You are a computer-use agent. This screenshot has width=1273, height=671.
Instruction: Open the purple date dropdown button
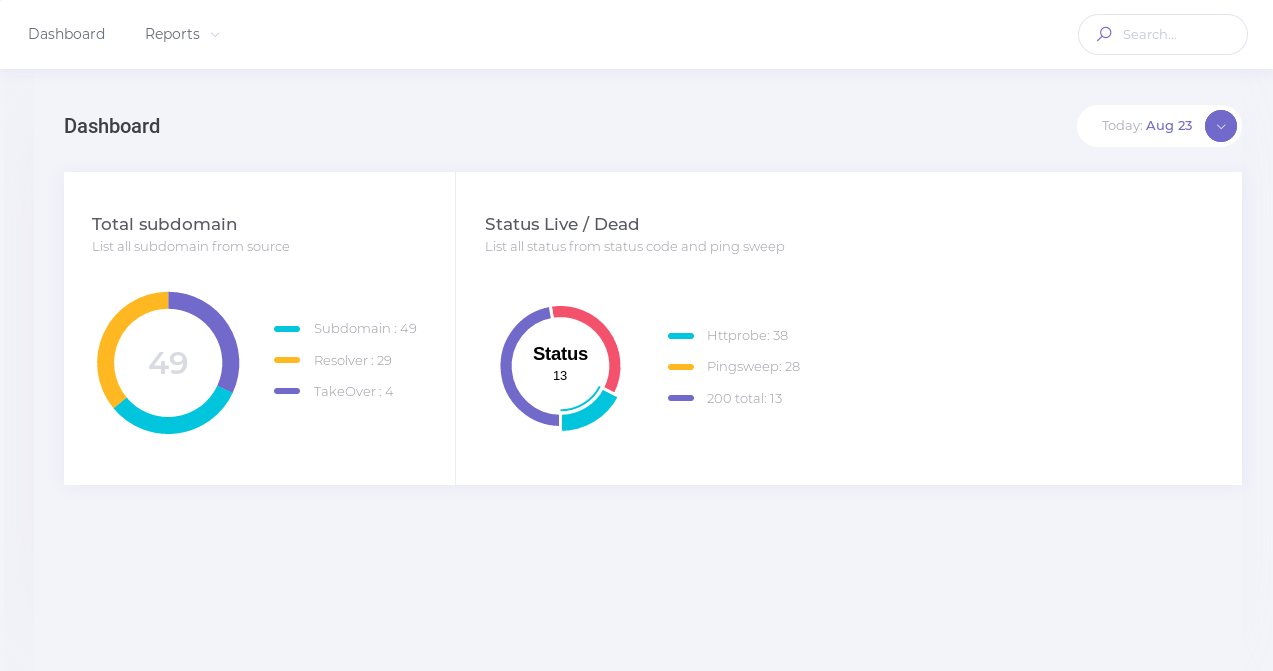pos(1220,126)
